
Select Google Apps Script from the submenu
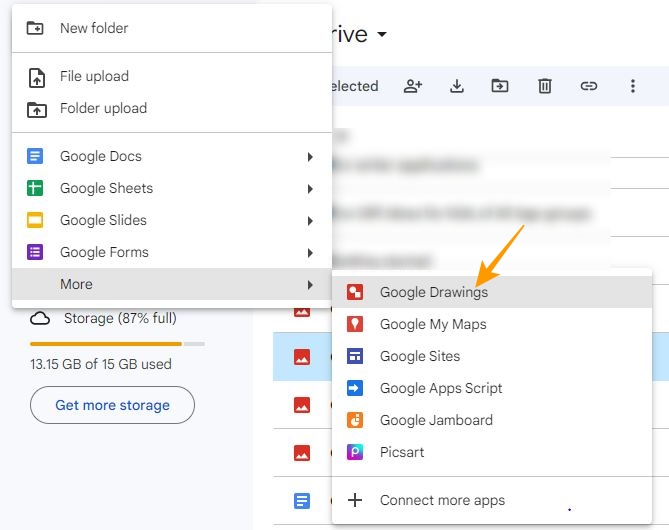(492, 388)
